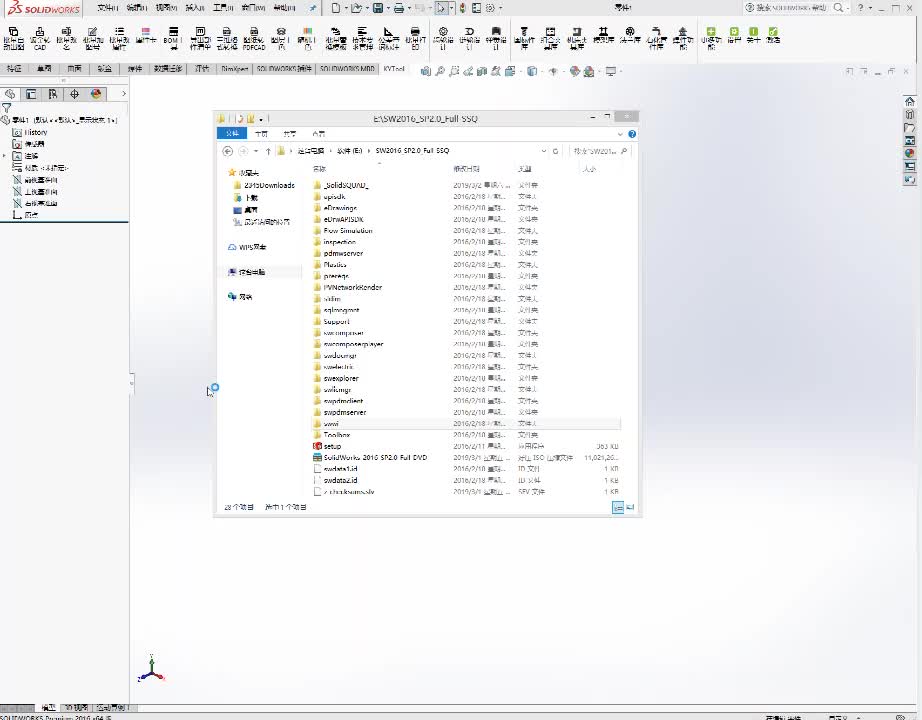Open the 工具 menu in the menu bar

click(223, 7)
